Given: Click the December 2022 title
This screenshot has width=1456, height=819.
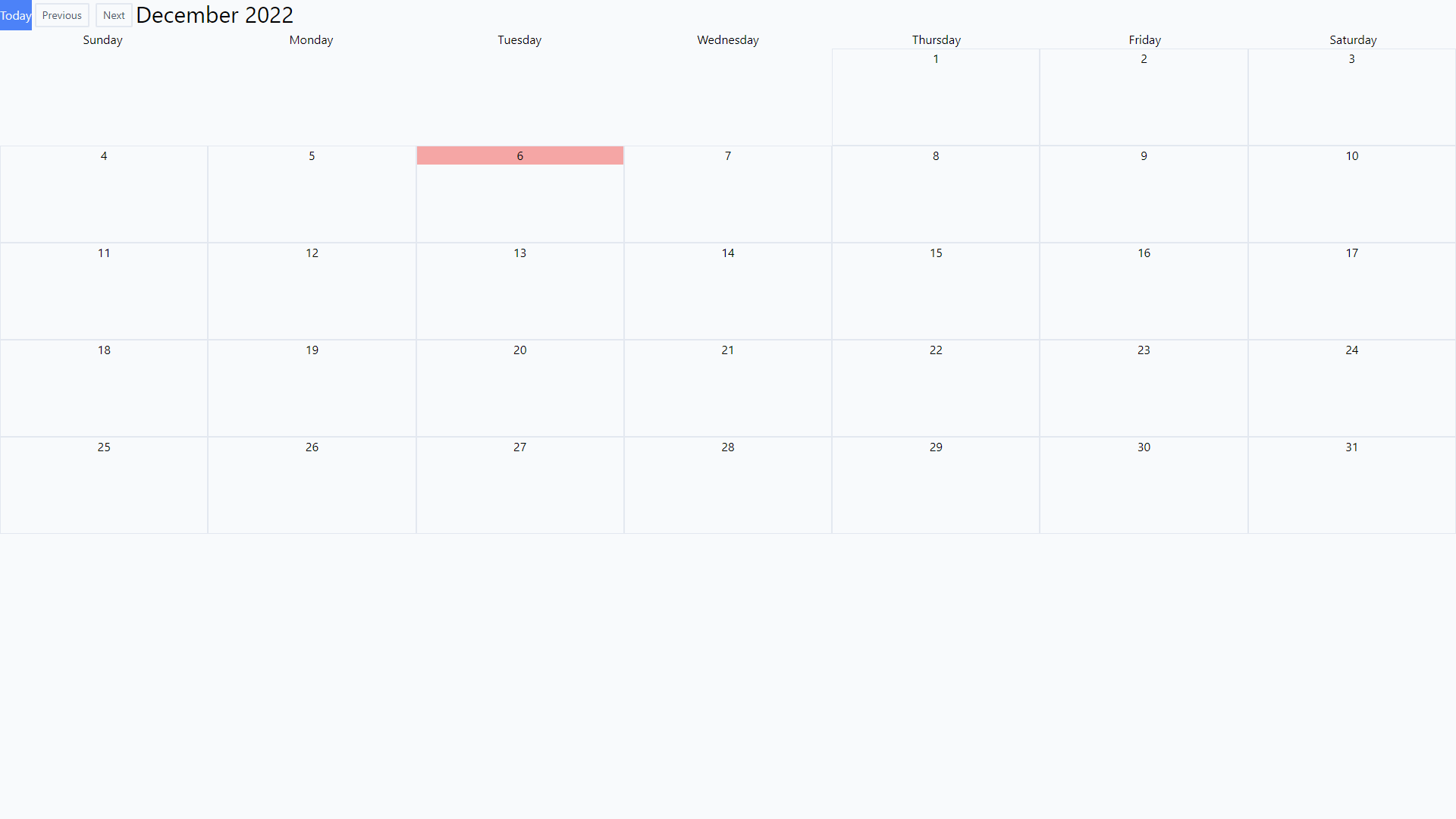Looking at the screenshot, I should click(x=215, y=14).
